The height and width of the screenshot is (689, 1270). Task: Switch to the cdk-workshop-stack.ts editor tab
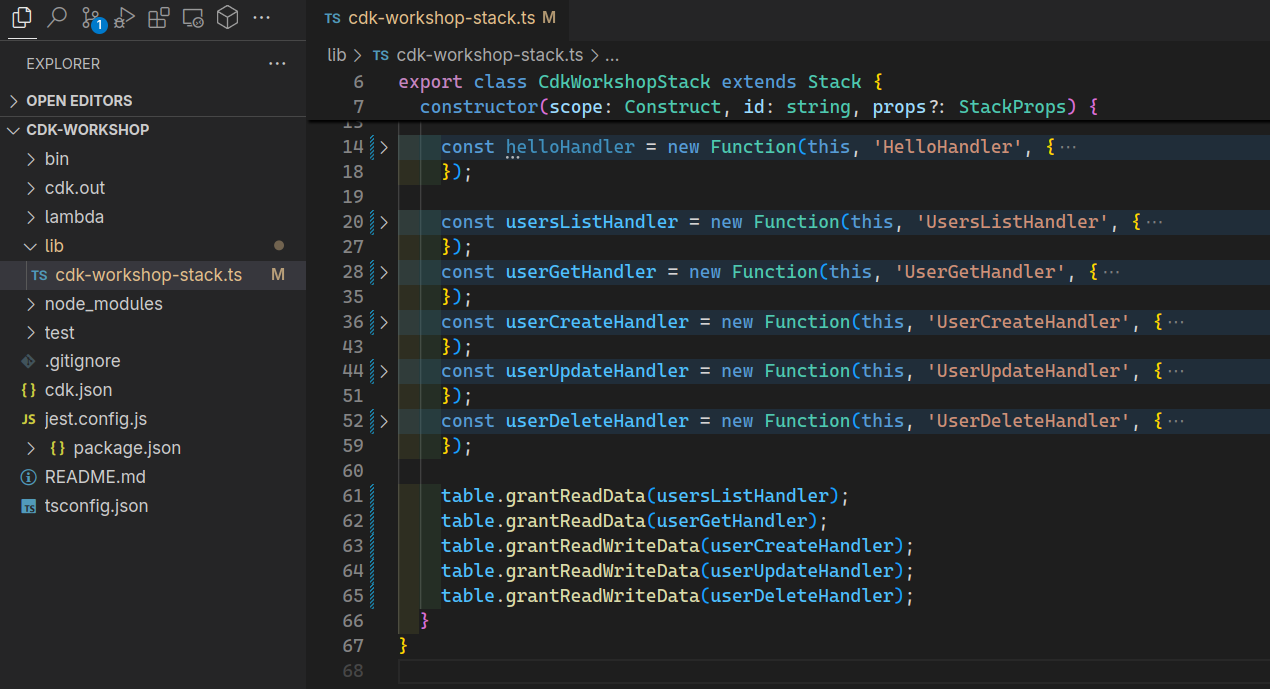[440, 18]
